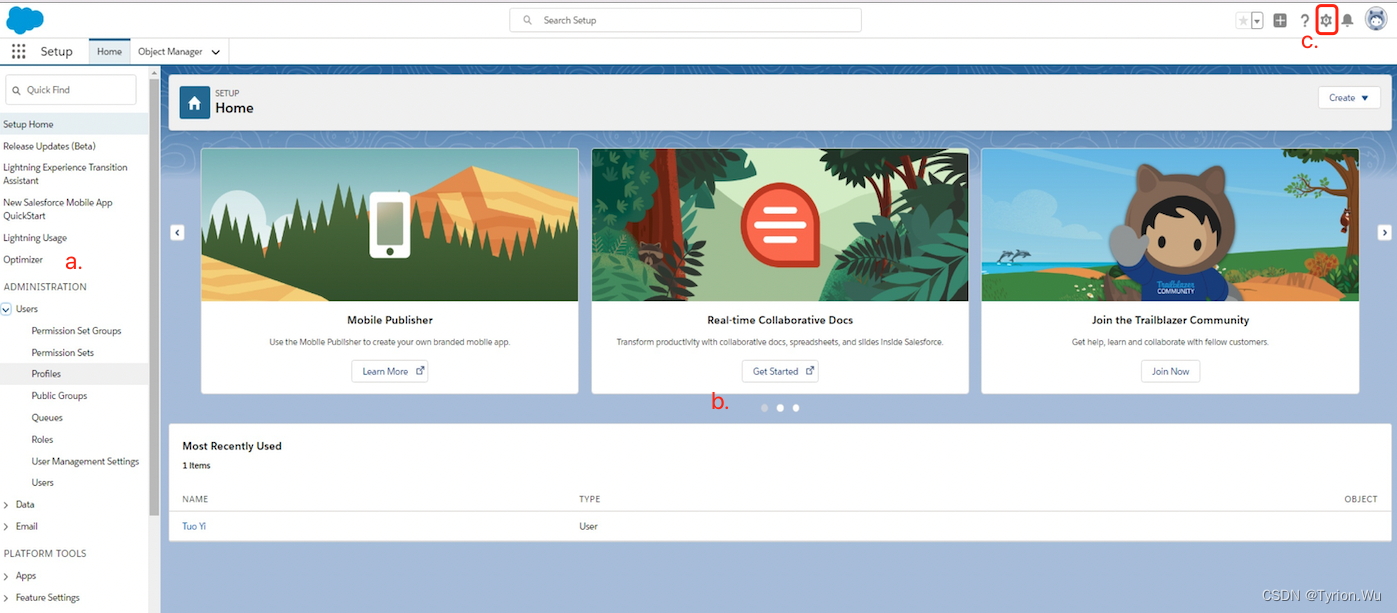Open the Favorites list dropdown arrow
The height and width of the screenshot is (613, 1397).
pos(1257,20)
